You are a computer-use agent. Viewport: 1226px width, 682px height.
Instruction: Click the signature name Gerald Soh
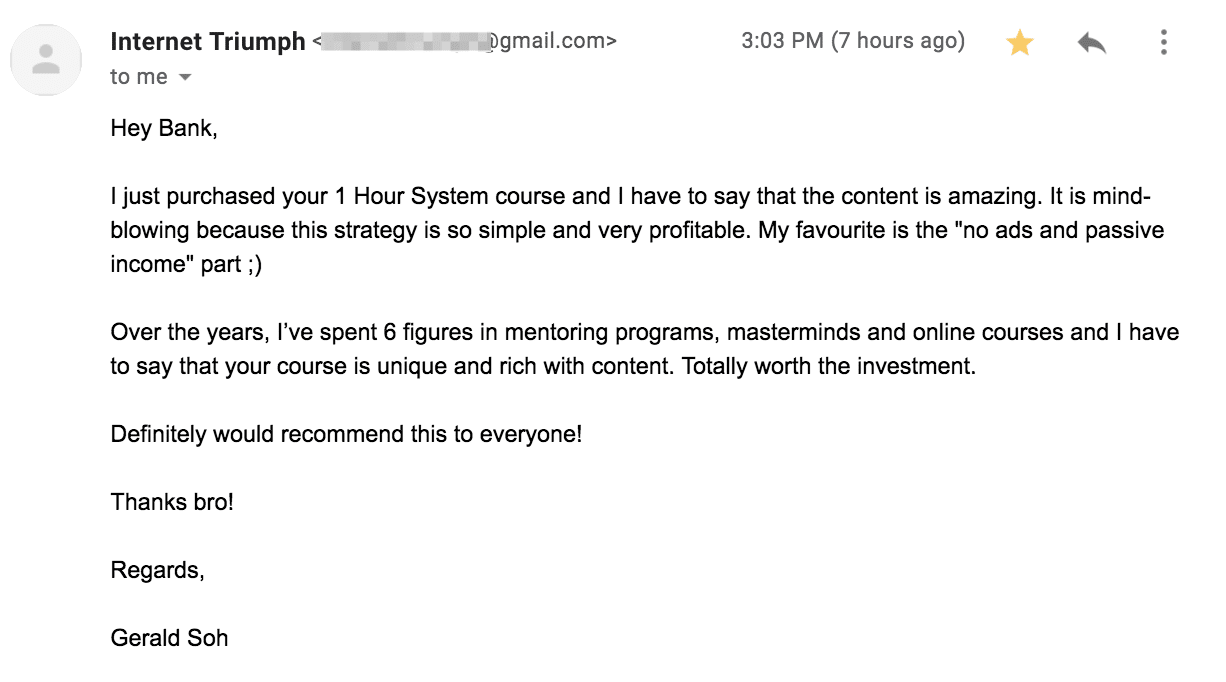pos(169,638)
